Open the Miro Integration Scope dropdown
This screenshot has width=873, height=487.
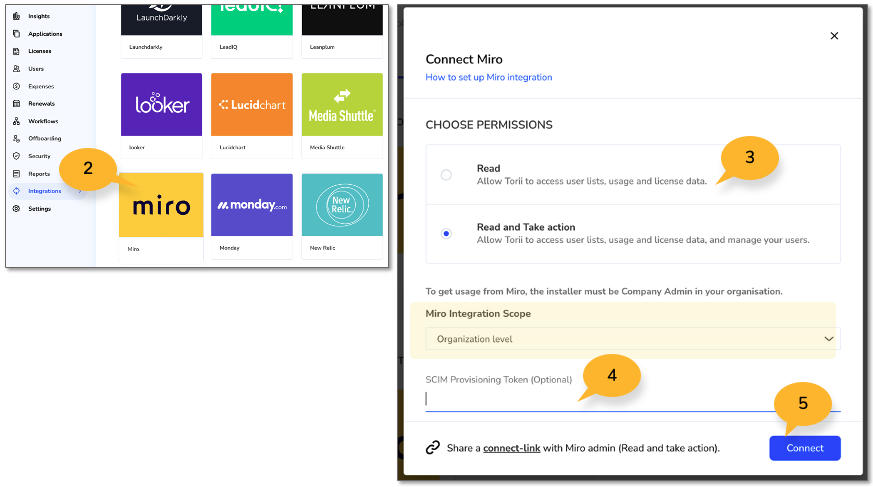(x=633, y=339)
